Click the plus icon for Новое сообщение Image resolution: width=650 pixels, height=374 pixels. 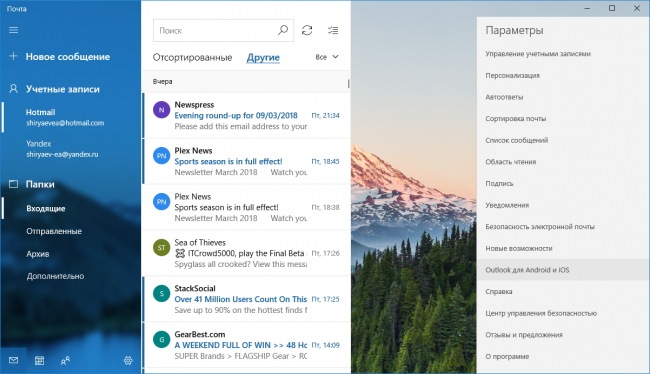coord(13,56)
